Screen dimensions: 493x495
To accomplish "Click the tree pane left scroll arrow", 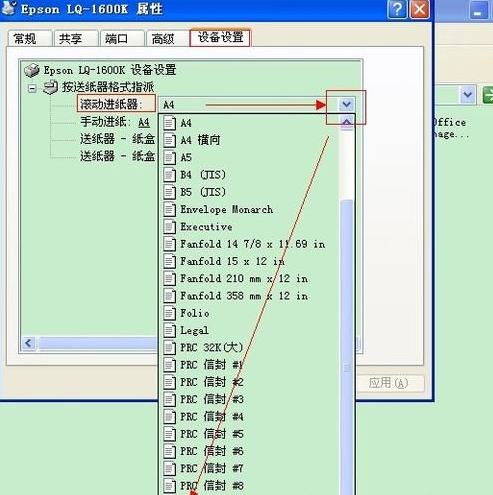I will pos(29,343).
